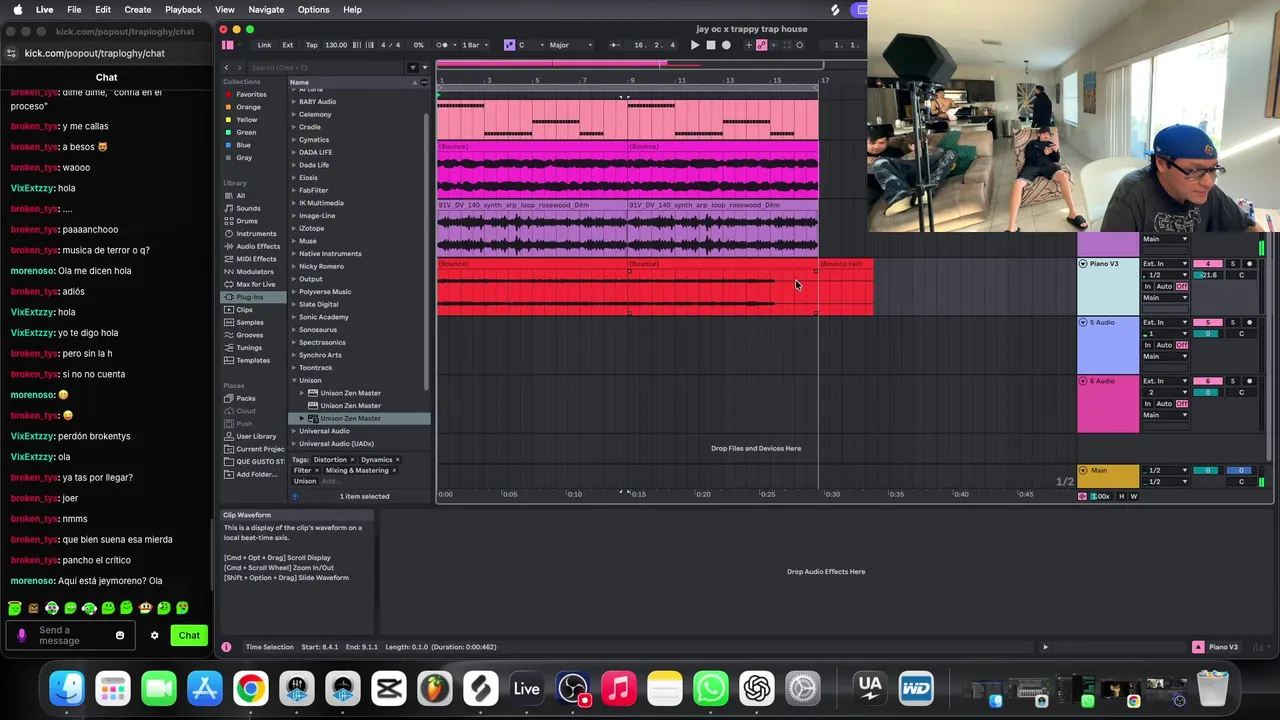
Task: Solo the 6 Audio track
Action: pyautogui.click(x=1233, y=381)
